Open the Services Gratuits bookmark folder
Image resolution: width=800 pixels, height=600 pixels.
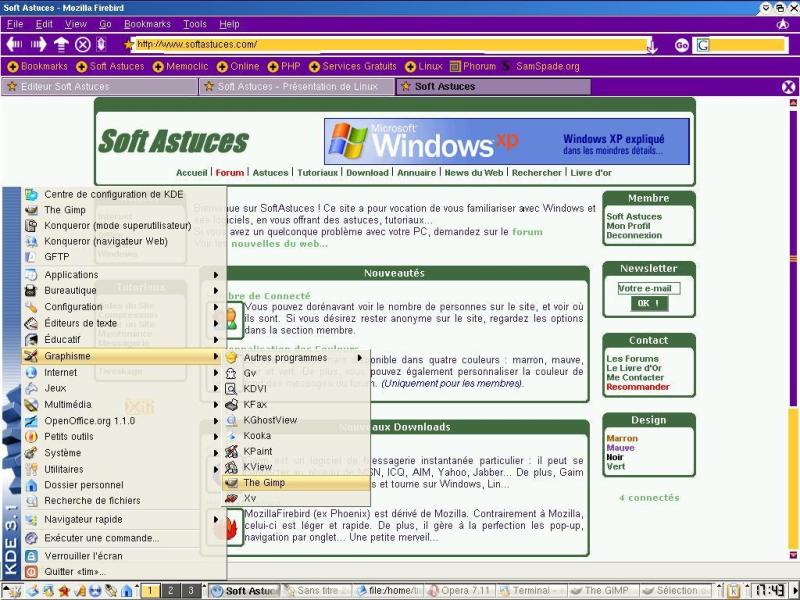[353, 66]
